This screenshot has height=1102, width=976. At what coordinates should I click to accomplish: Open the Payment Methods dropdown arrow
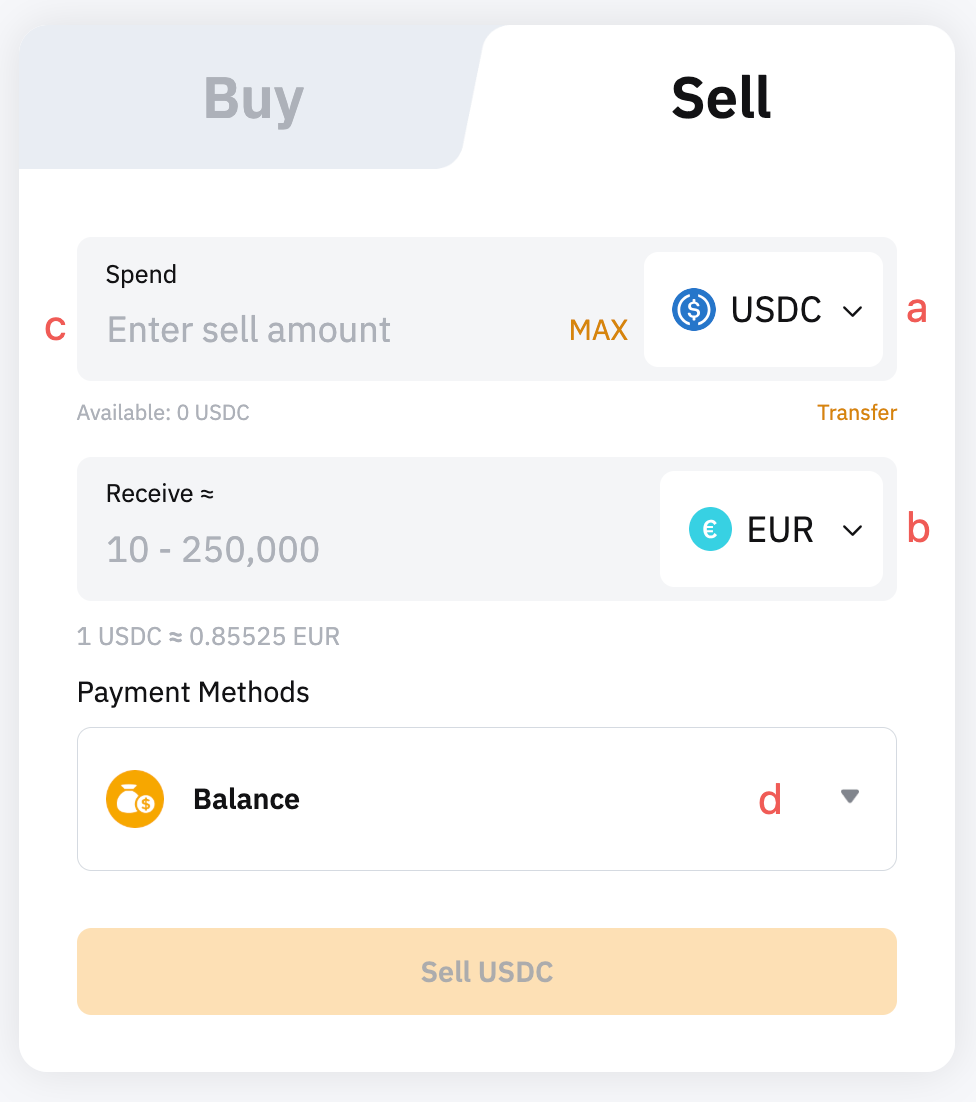point(850,797)
